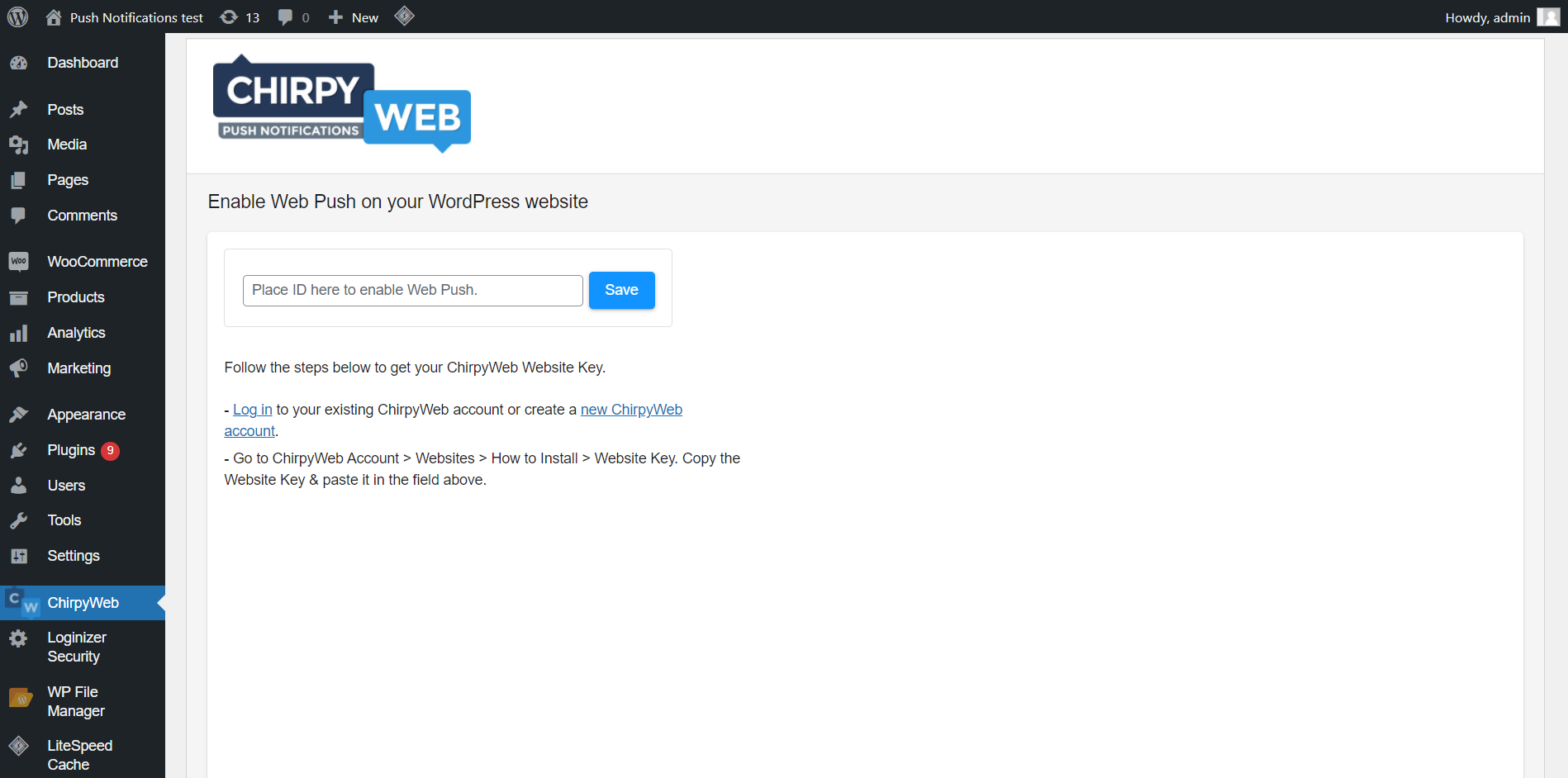Click the Comments bubble icon in sidebar
The width and height of the screenshot is (1568, 778).
pyautogui.click(x=18, y=216)
